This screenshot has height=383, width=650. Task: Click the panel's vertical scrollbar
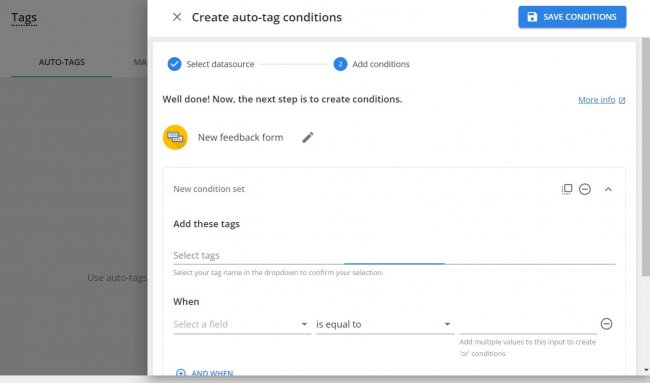coord(645,157)
